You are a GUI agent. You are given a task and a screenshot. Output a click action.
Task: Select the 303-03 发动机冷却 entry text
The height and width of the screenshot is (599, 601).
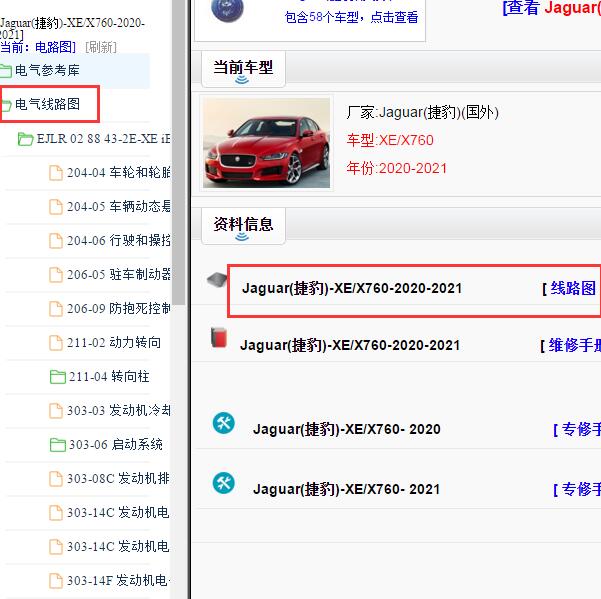click(x=119, y=410)
